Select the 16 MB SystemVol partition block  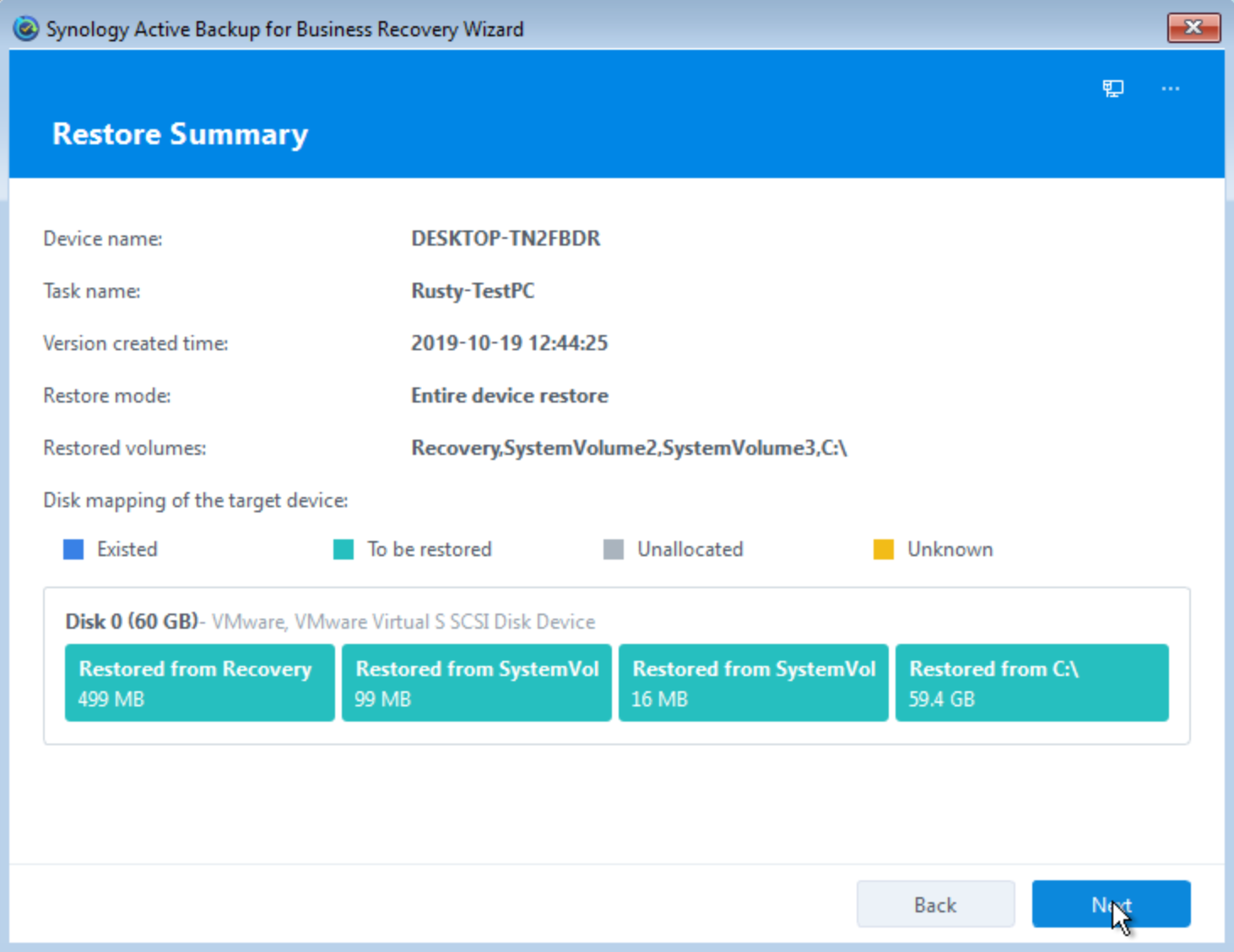[x=754, y=683]
